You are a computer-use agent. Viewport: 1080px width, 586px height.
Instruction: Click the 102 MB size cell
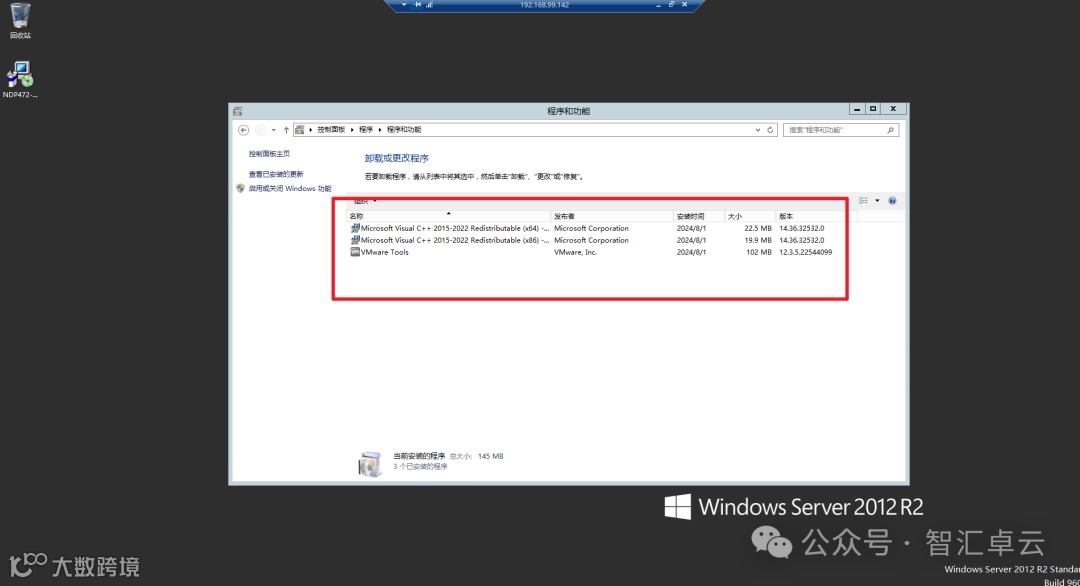759,252
